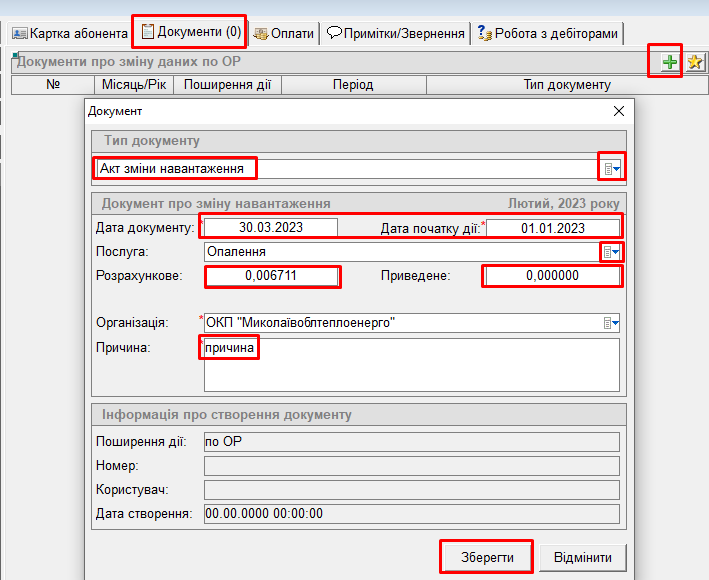709x580 pixels.
Task: Open the Документи (0) tab
Action: tap(191, 32)
